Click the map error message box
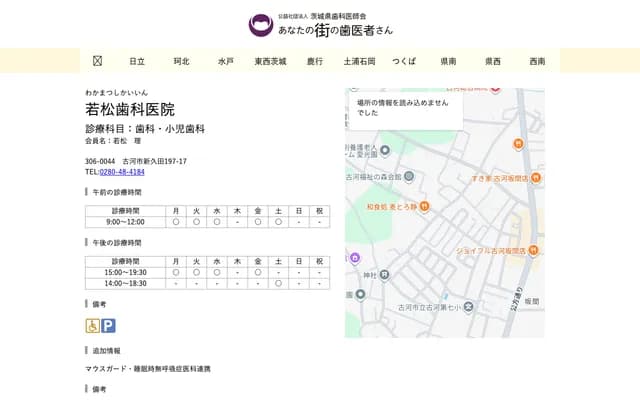The image size is (640, 400). [406, 109]
